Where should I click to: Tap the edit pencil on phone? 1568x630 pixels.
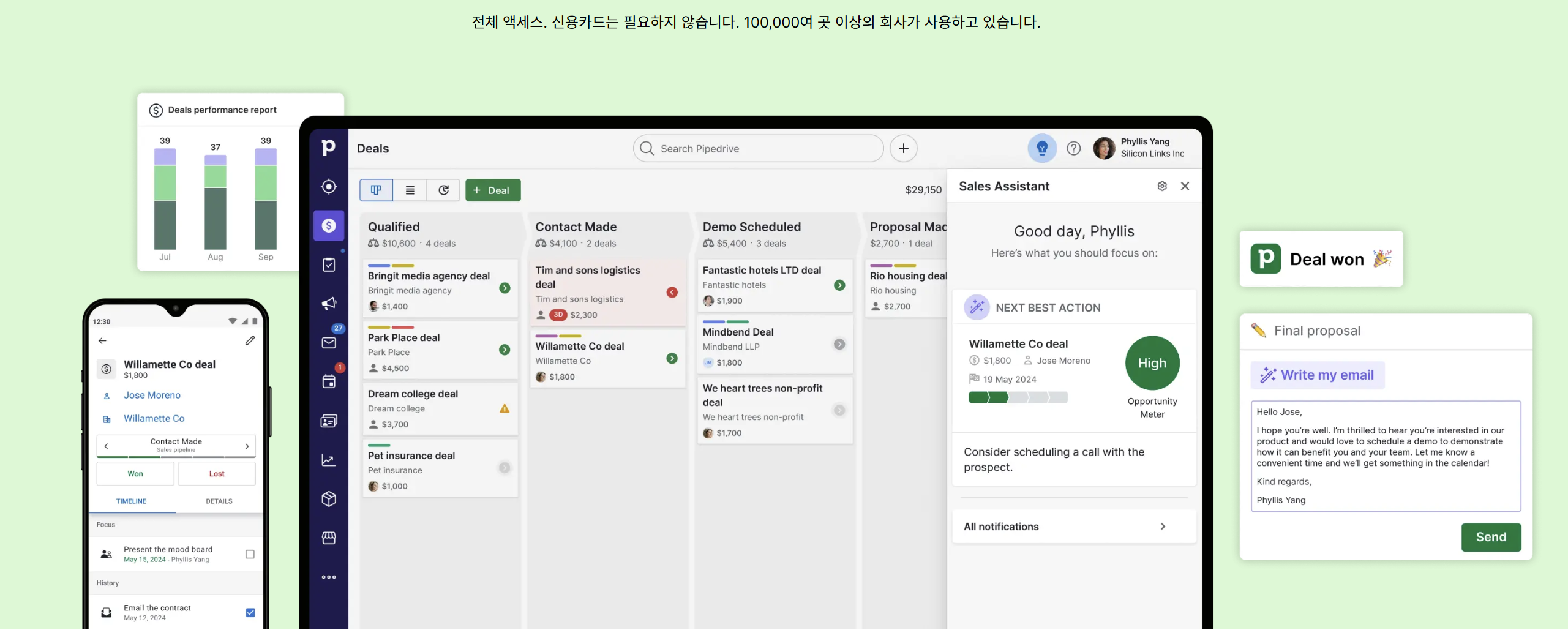point(250,340)
